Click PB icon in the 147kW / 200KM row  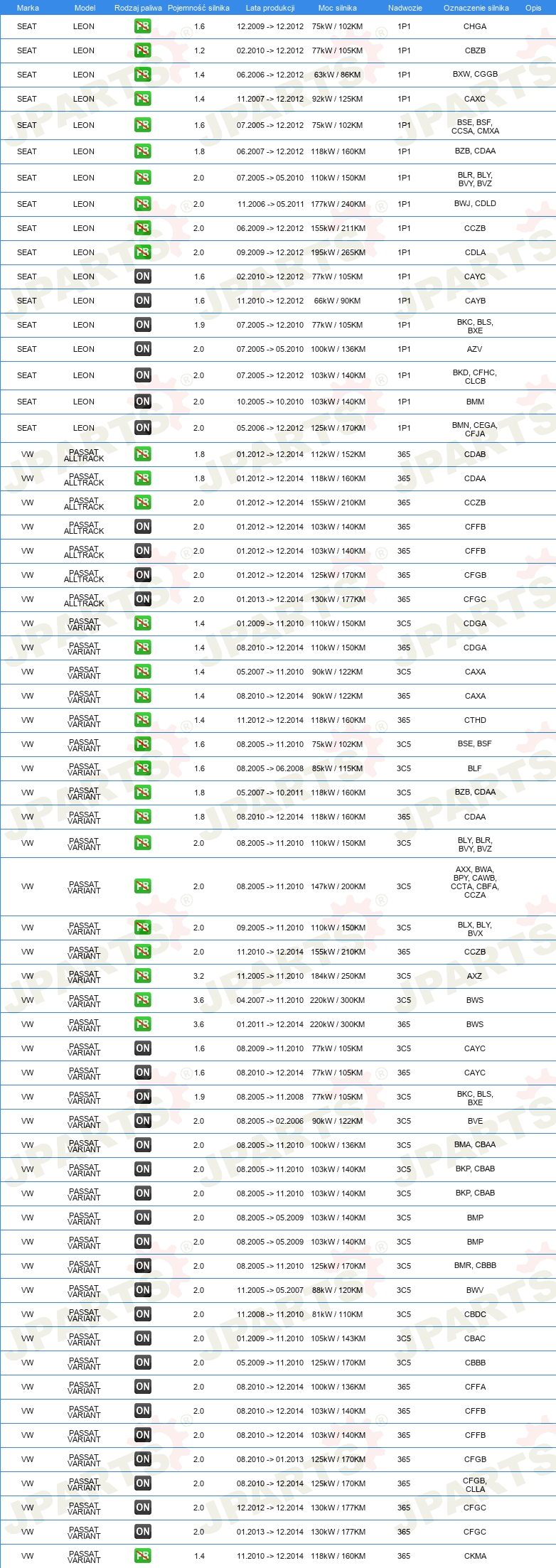pyautogui.click(x=143, y=886)
